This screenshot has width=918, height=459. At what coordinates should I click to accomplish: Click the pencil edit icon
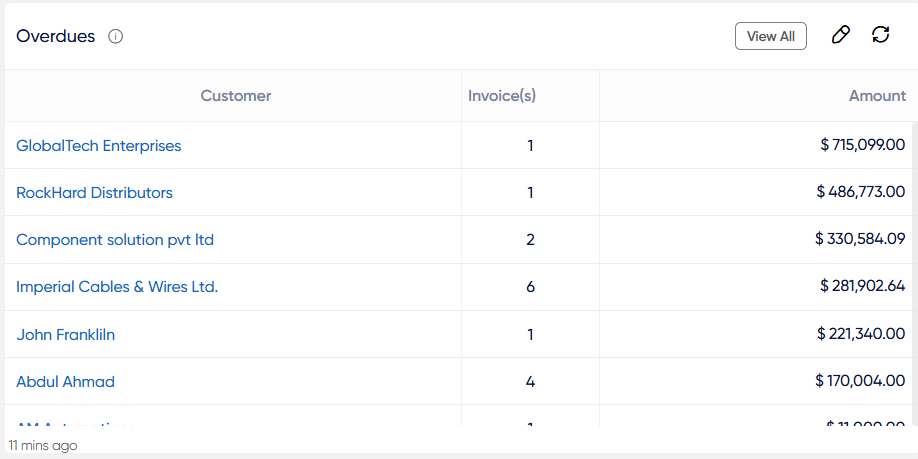(840, 35)
